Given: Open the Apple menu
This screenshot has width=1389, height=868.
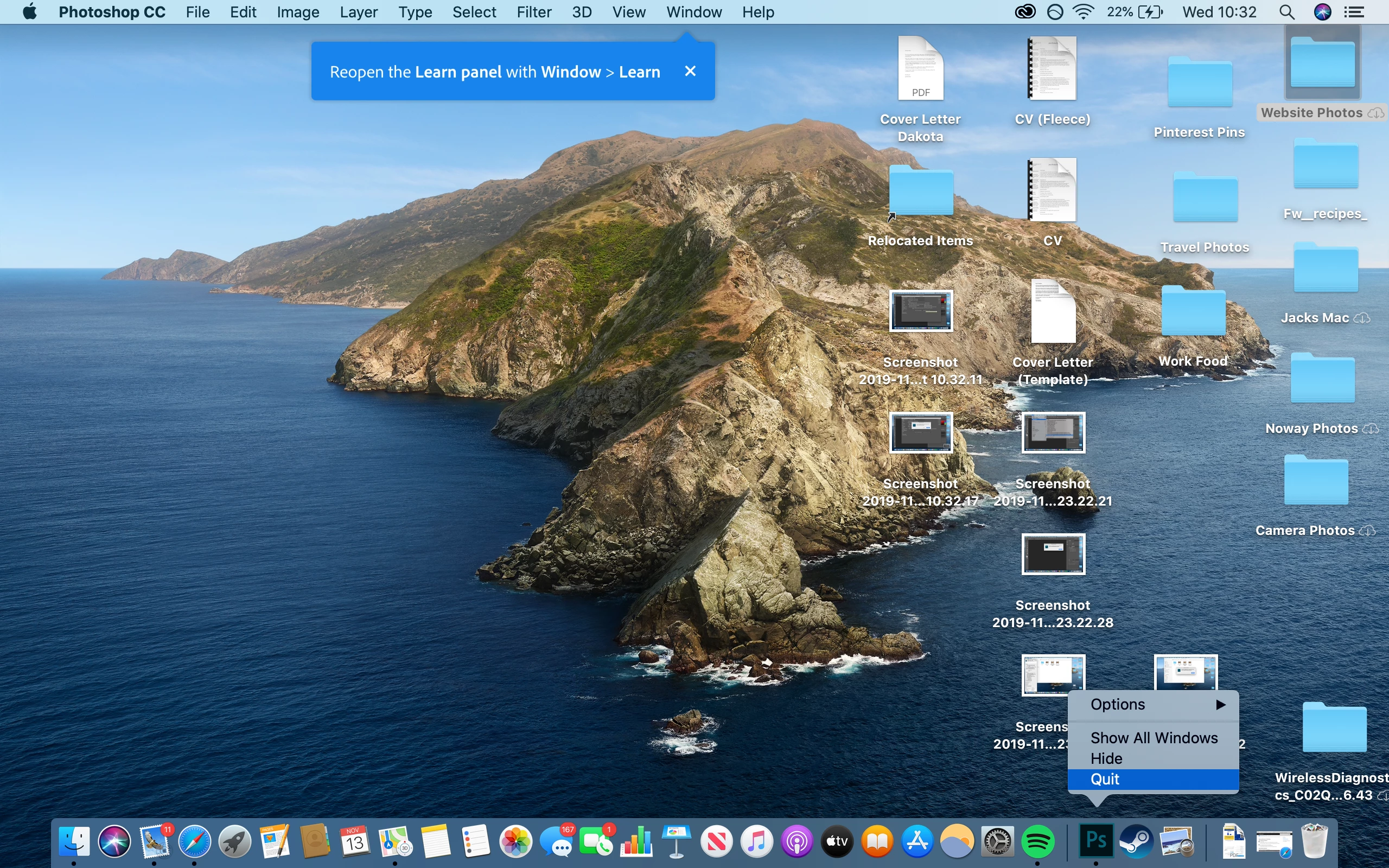Looking at the screenshot, I should coord(30,12).
